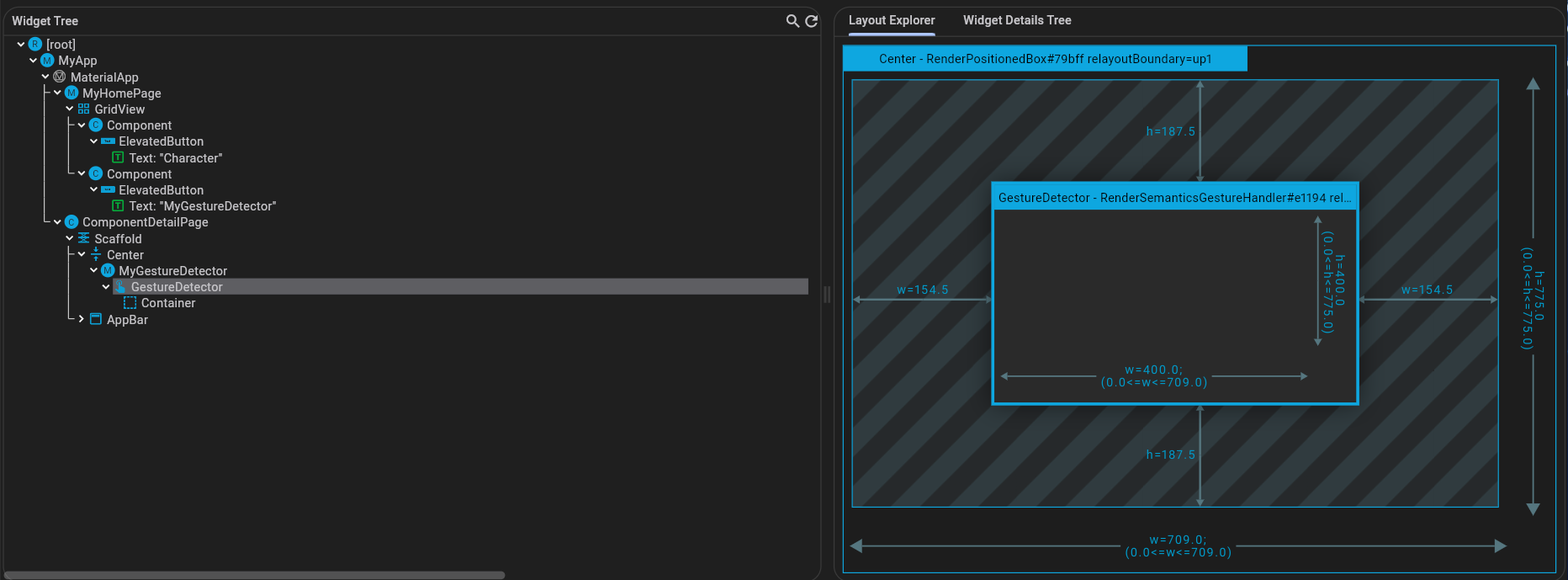This screenshot has height=580, width=1568.
Task: Click the Container dashed-box icon
Action: point(130,303)
